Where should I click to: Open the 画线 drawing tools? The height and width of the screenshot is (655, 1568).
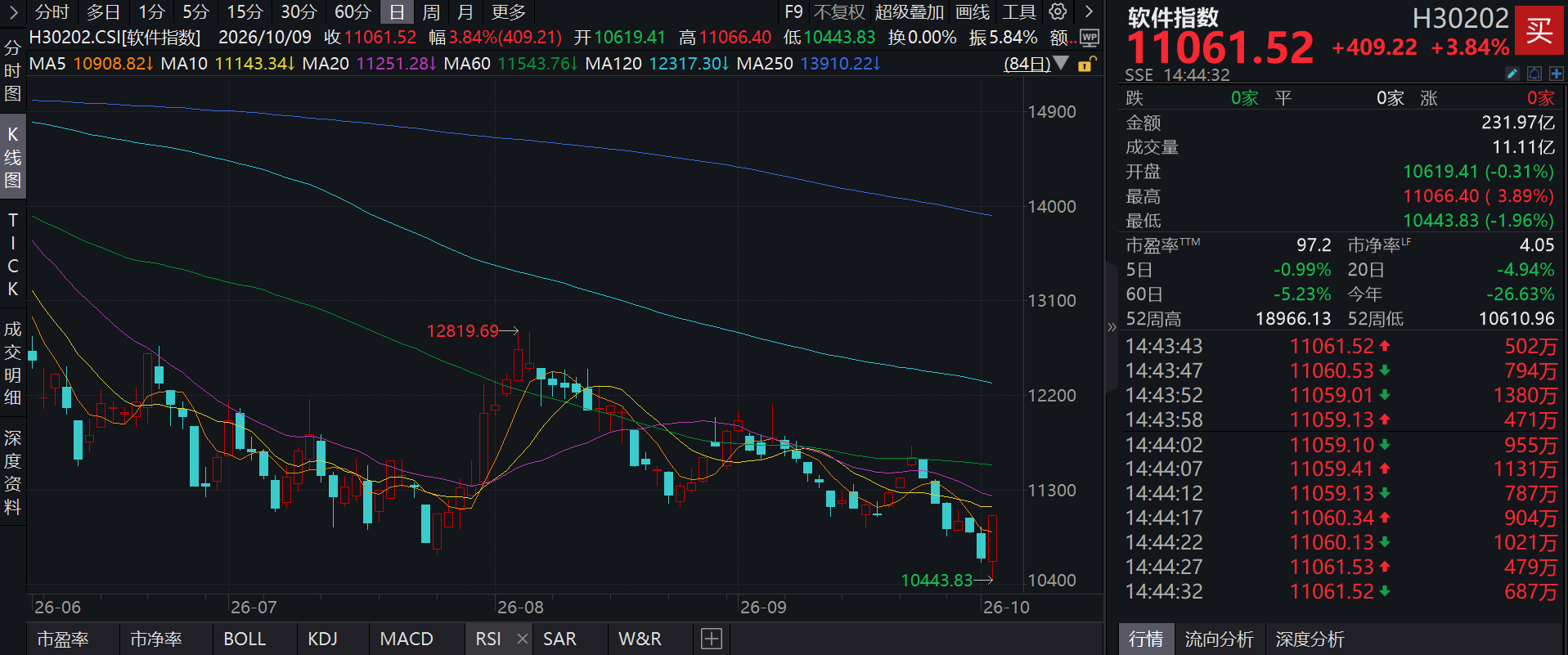(973, 11)
